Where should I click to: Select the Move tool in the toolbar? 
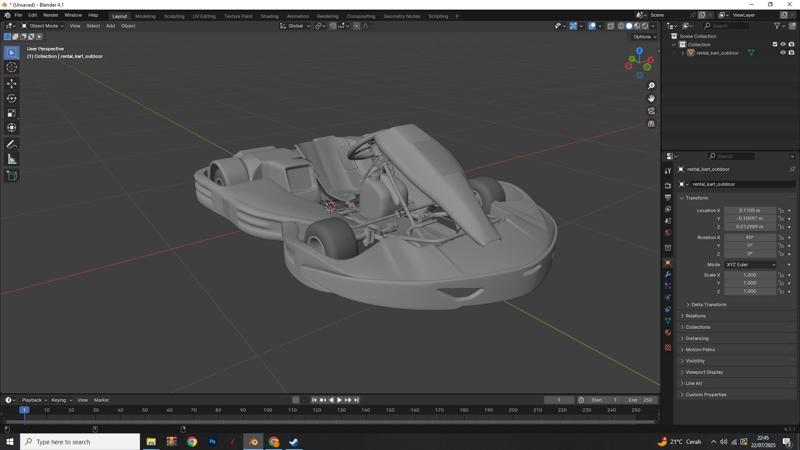[x=12, y=83]
